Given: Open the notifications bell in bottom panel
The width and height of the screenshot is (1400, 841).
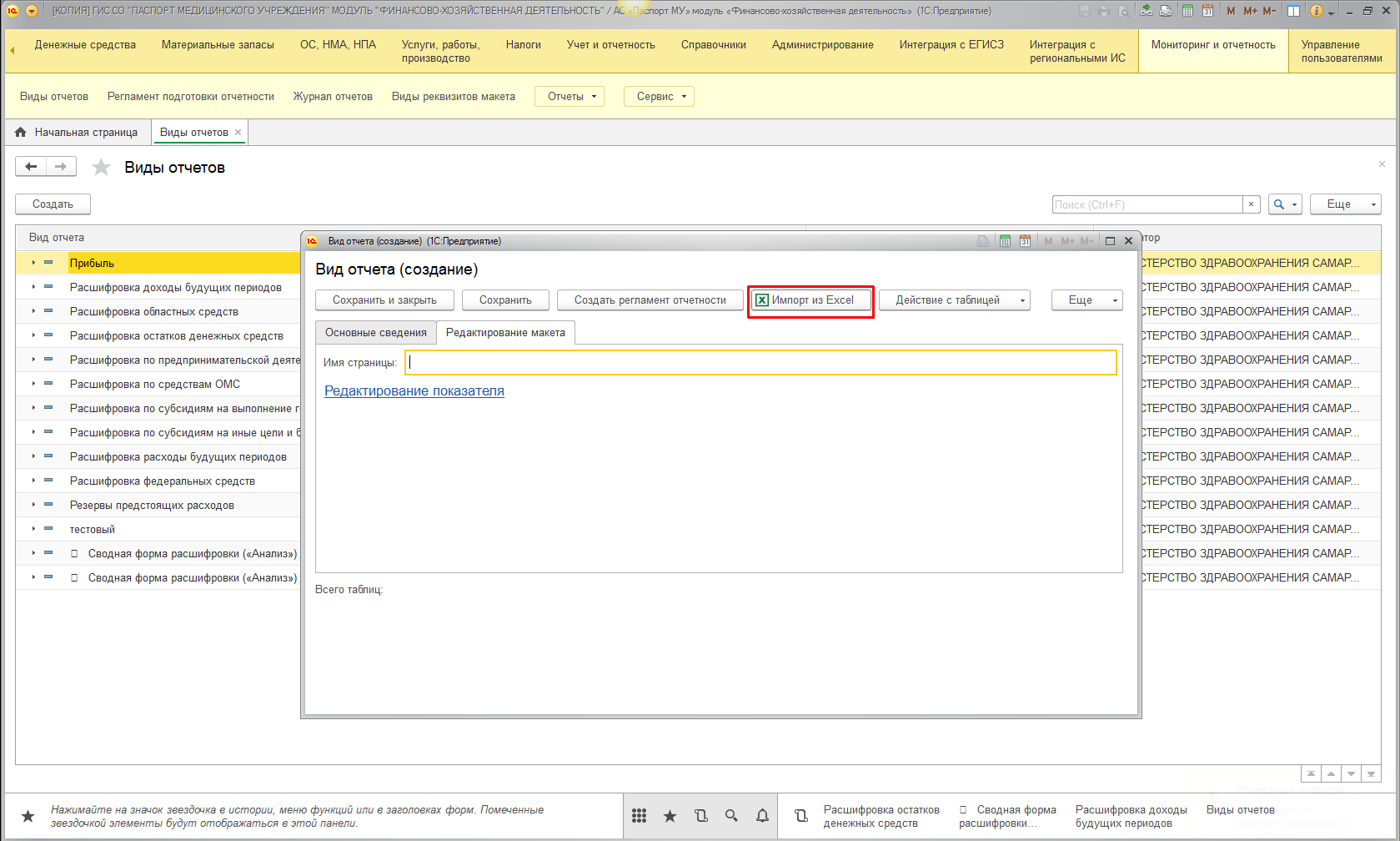Looking at the screenshot, I should click(762, 816).
